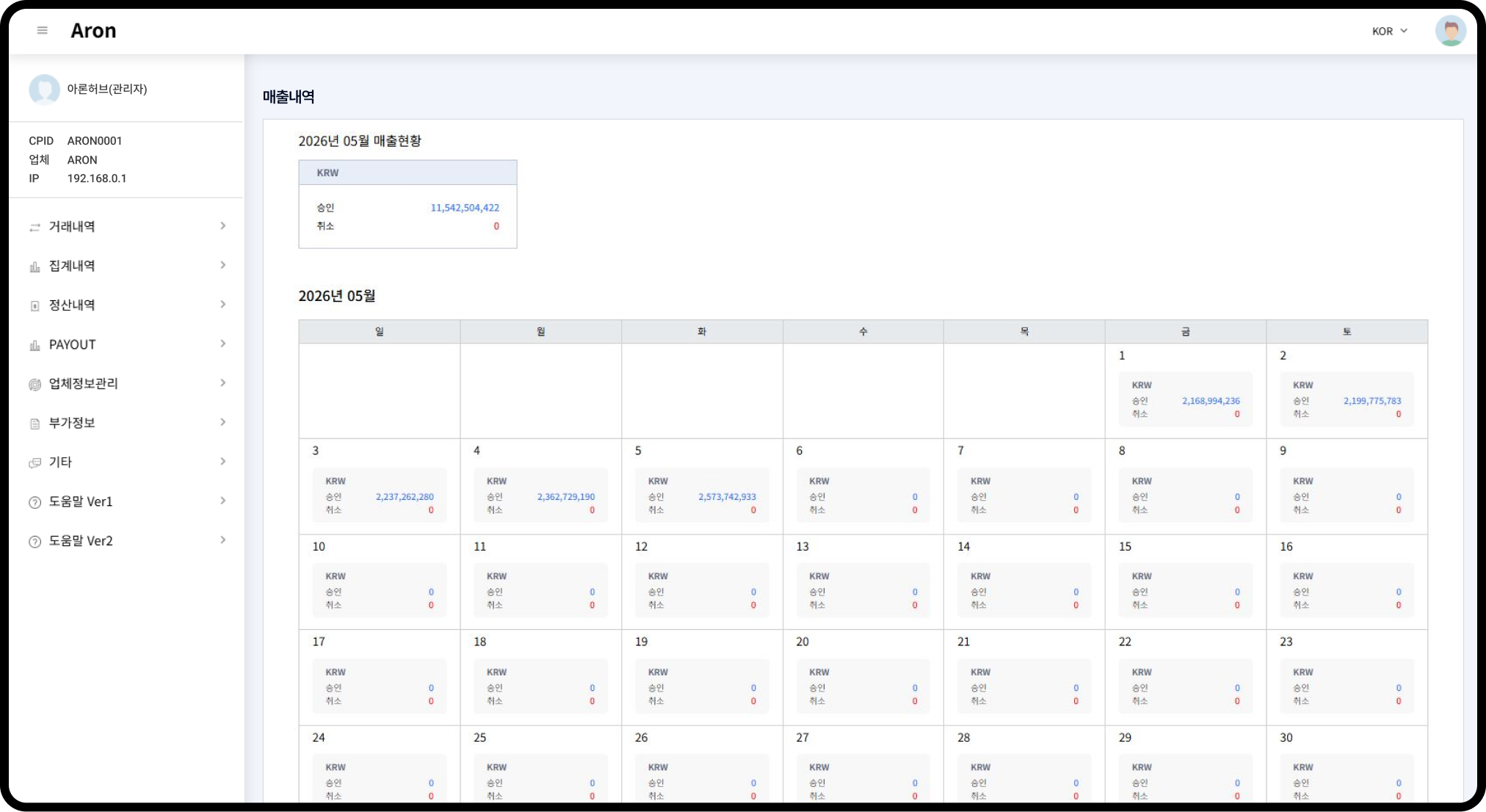Image resolution: width=1486 pixels, height=812 pixels.
Task: Click calendar day number 10
Action: pyautogui.click(x=319, y=547)
